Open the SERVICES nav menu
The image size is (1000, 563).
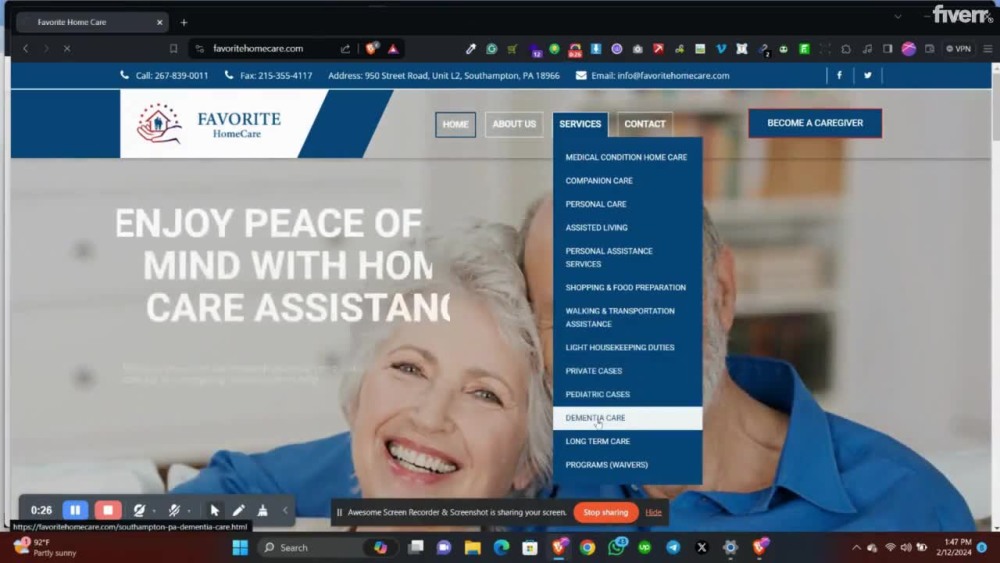pos(580,124)
